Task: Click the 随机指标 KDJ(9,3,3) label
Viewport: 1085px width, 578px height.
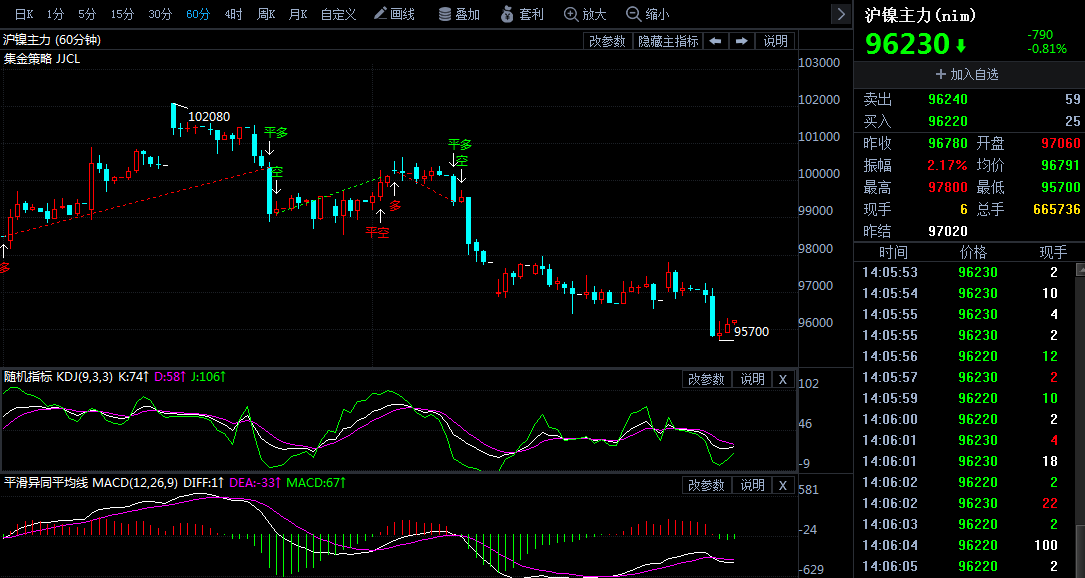Action: click(58, 377)
